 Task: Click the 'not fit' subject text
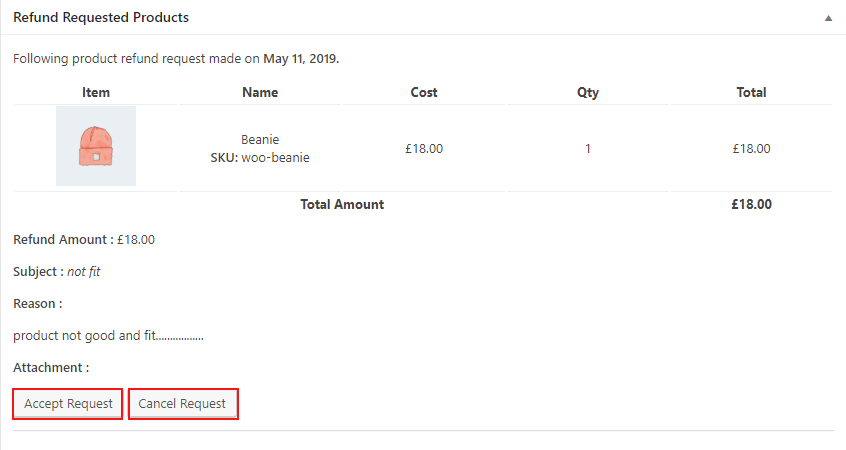click(x=84, y=271)
